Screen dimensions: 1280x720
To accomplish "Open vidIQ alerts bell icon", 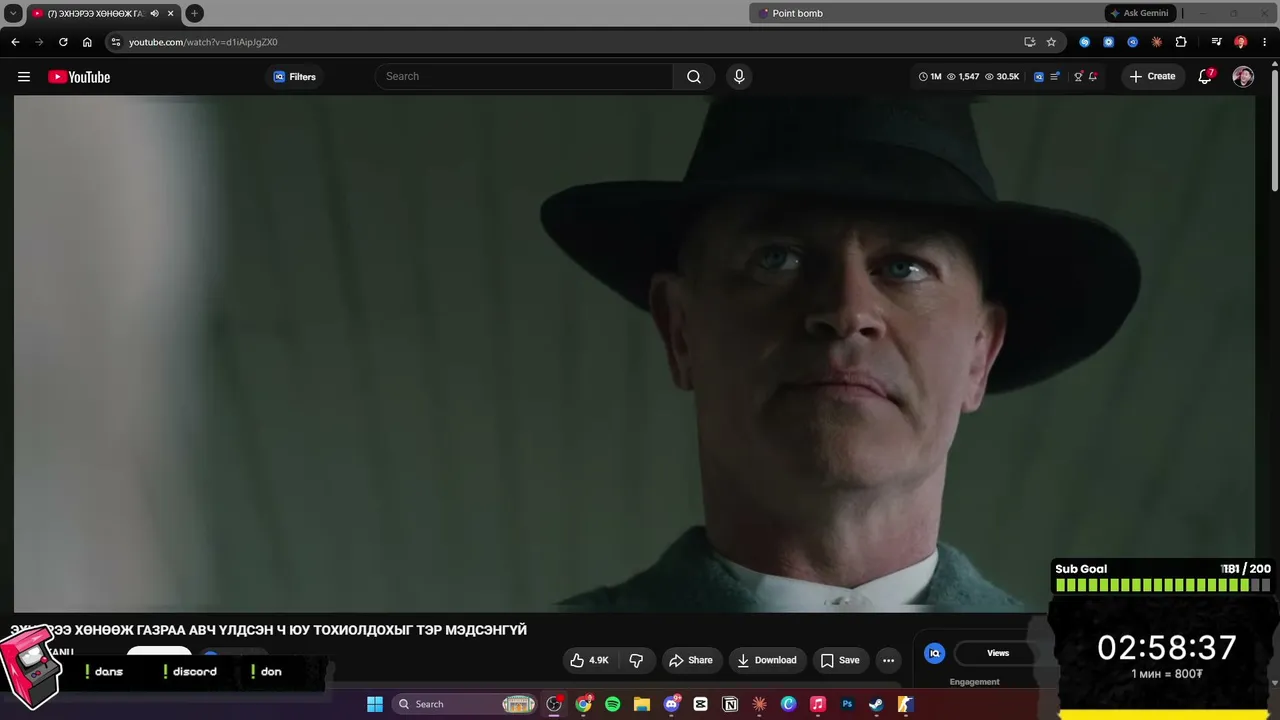I will [x=1093, y=77].
